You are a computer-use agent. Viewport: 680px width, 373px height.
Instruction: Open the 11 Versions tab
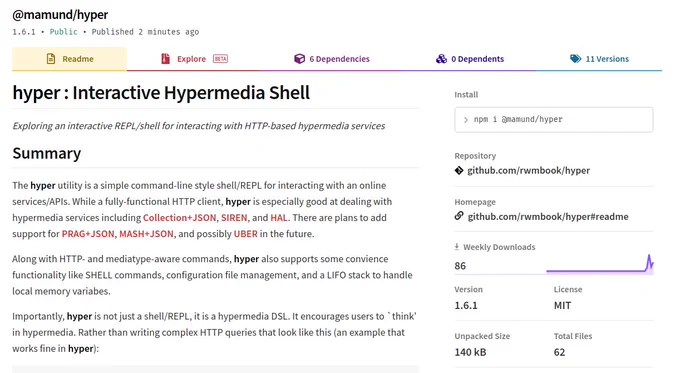click(x=599, y=59)
